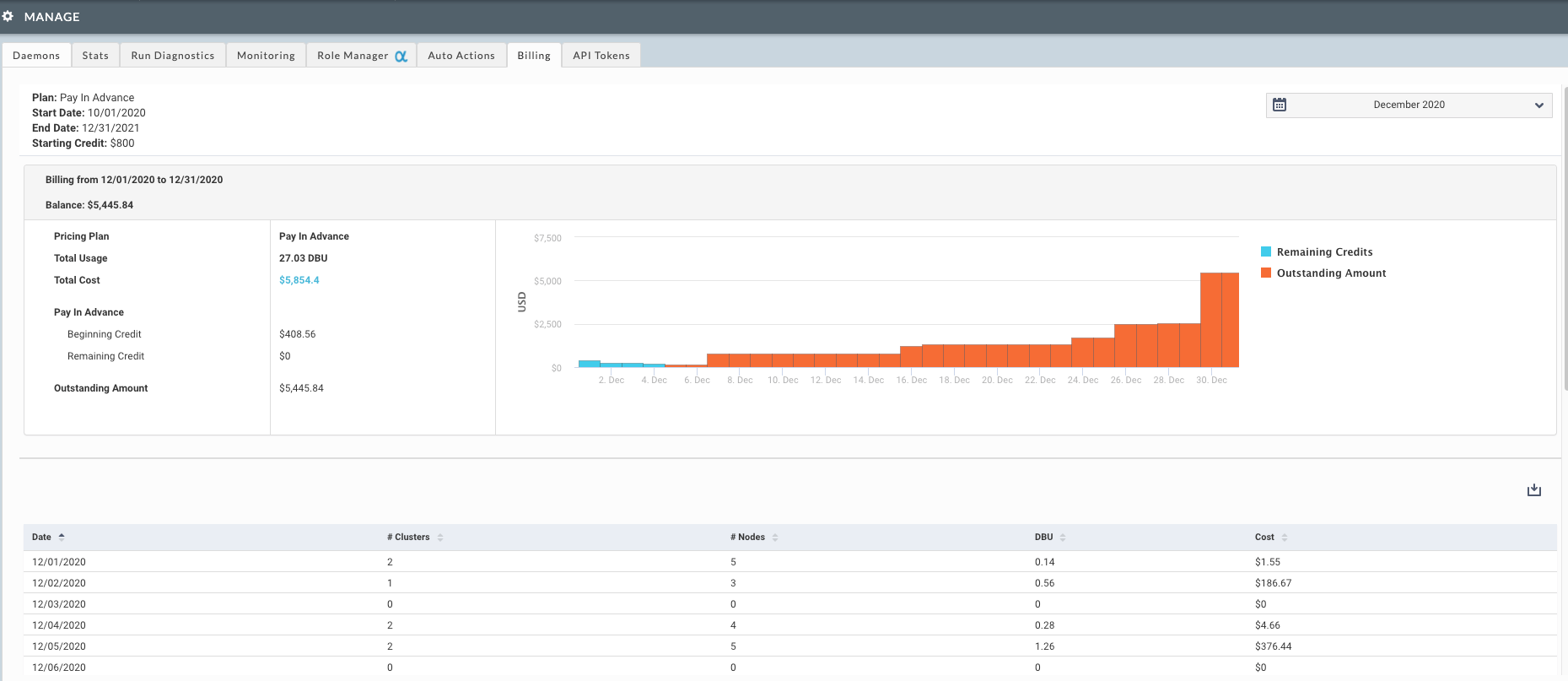Screen dimensions: 1568x681
Task: Click the Date column header
Action: [x=41, y=538]
